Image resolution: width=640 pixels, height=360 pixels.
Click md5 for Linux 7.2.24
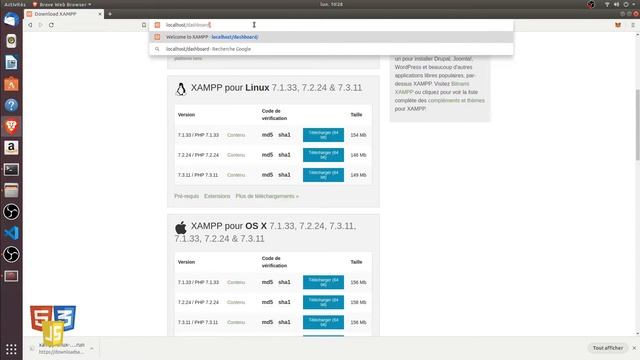tap(267, 155)
